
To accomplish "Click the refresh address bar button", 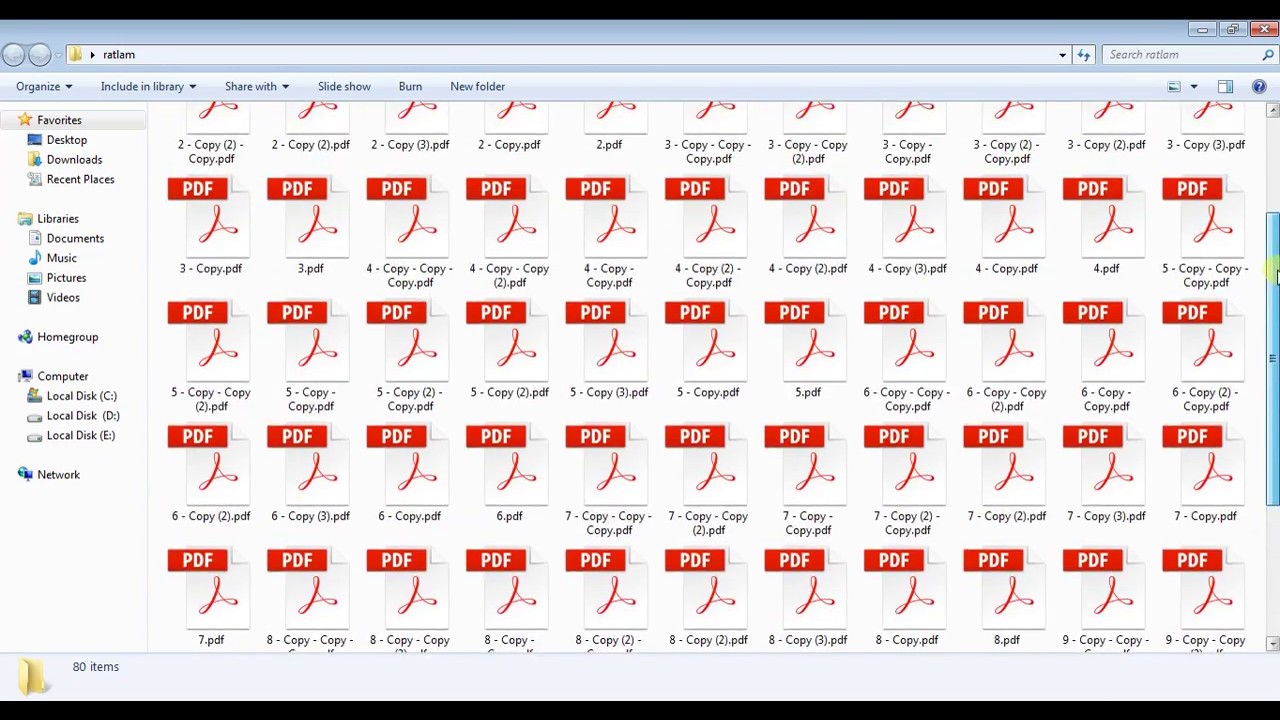I will coord(1083,55).
